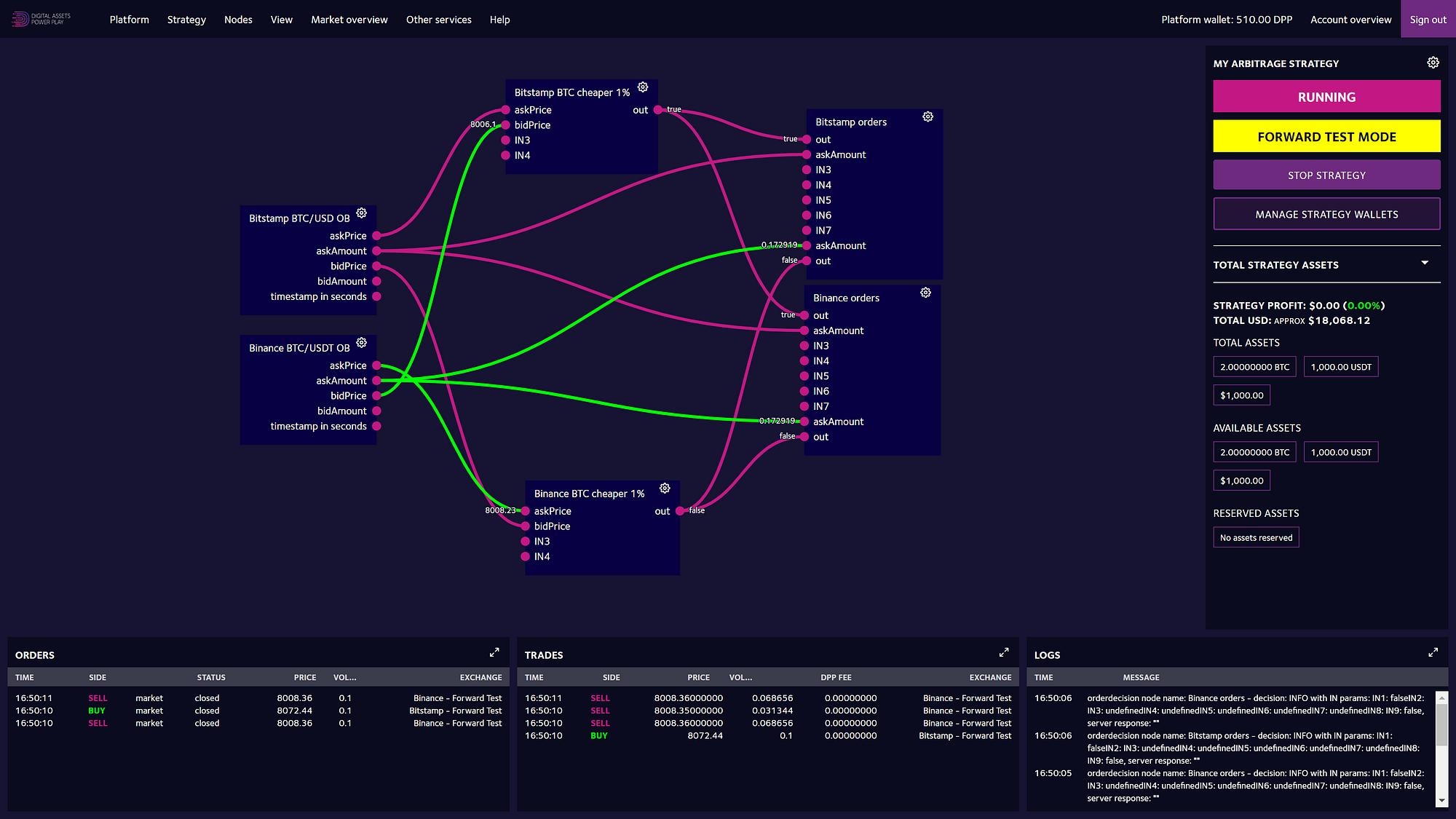Open Binance BTC/USDT OB node settings gear
The image size is (1456, 819).
pos(361,343)
